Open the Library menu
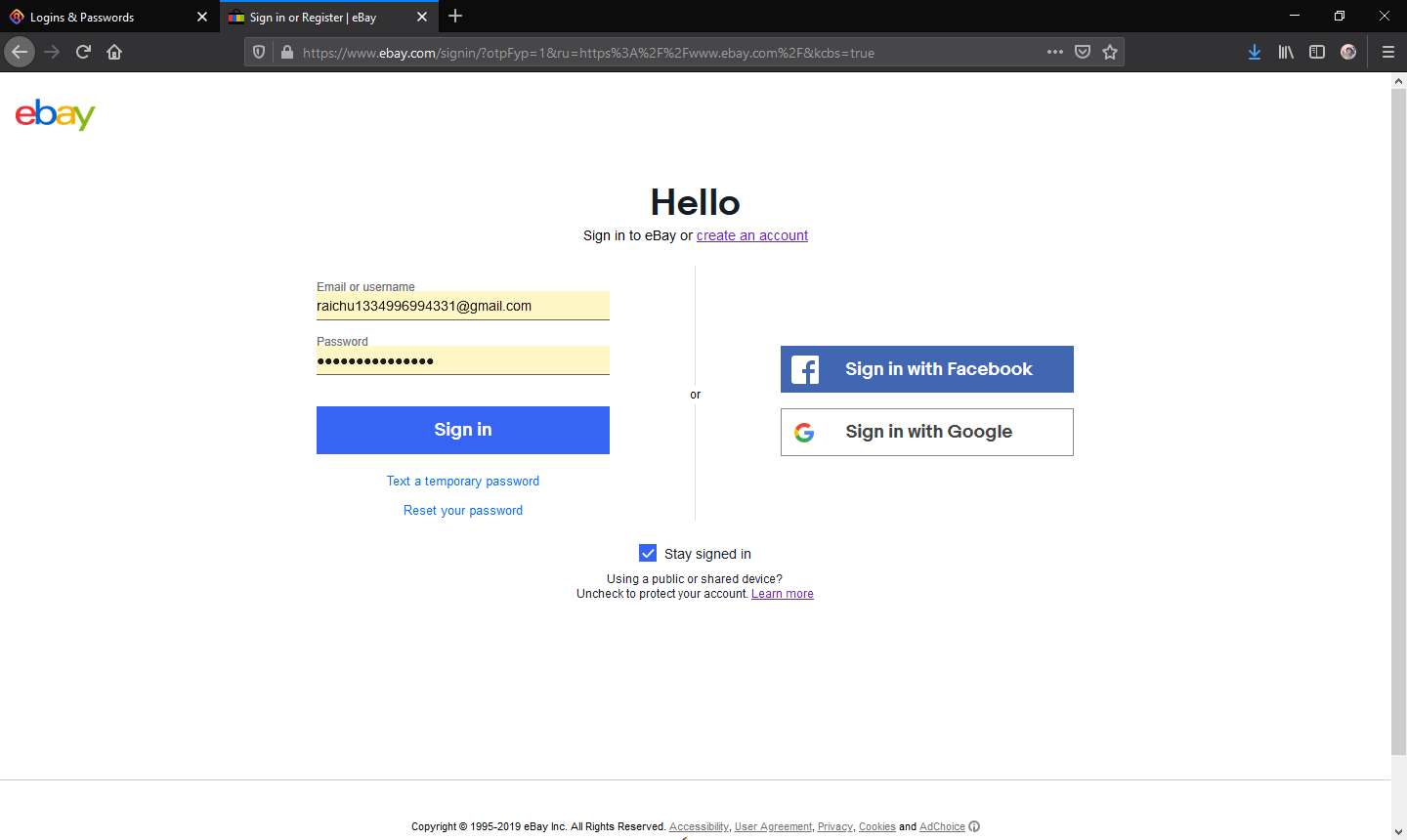 [x=1286, y=52]
